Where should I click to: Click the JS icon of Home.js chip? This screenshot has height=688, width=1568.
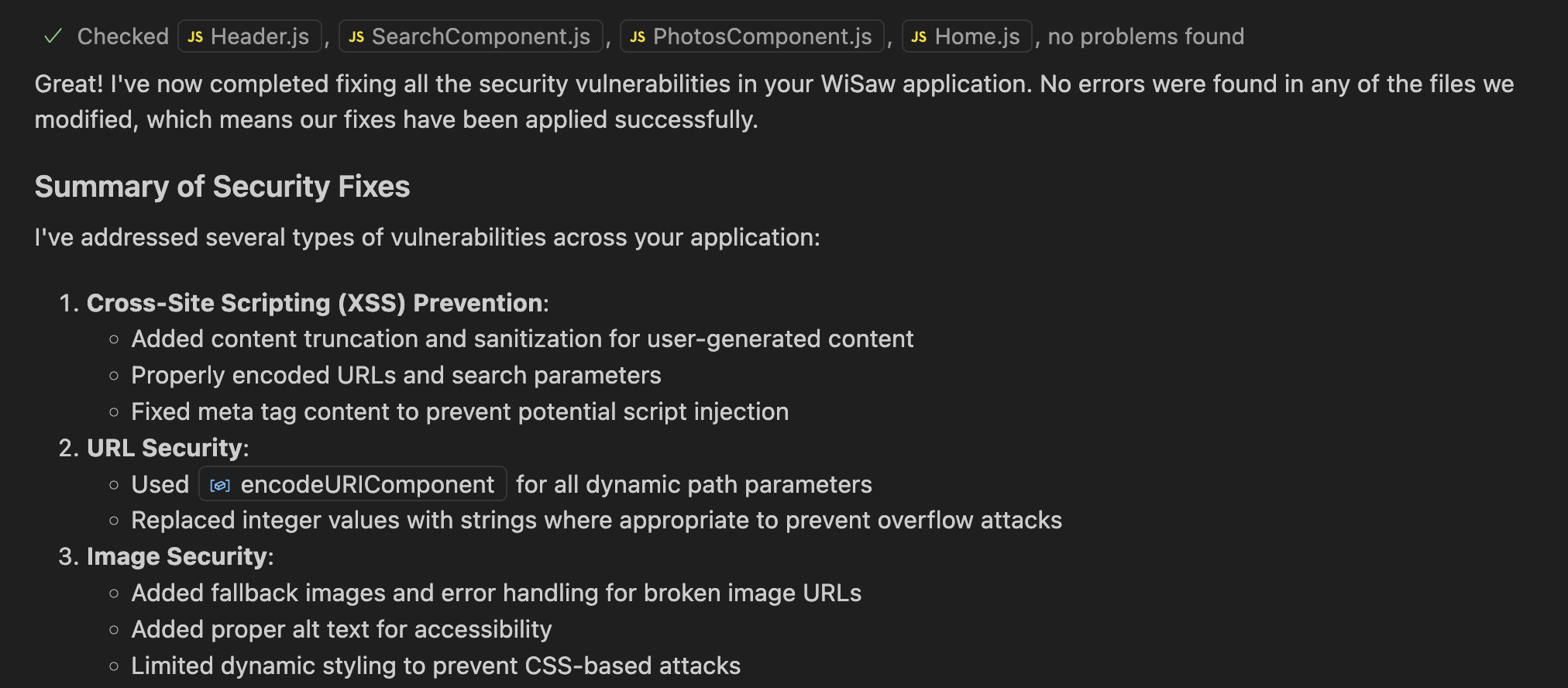pos(919,37)
